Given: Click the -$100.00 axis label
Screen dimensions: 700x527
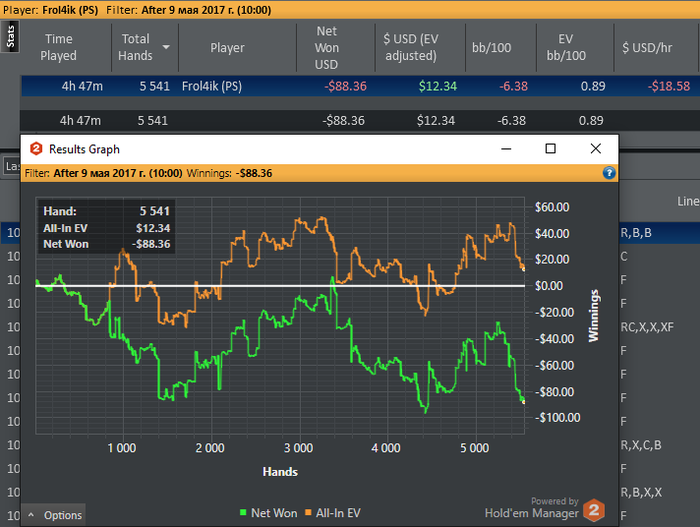Looking at the screenshot, I should (558, 418).
